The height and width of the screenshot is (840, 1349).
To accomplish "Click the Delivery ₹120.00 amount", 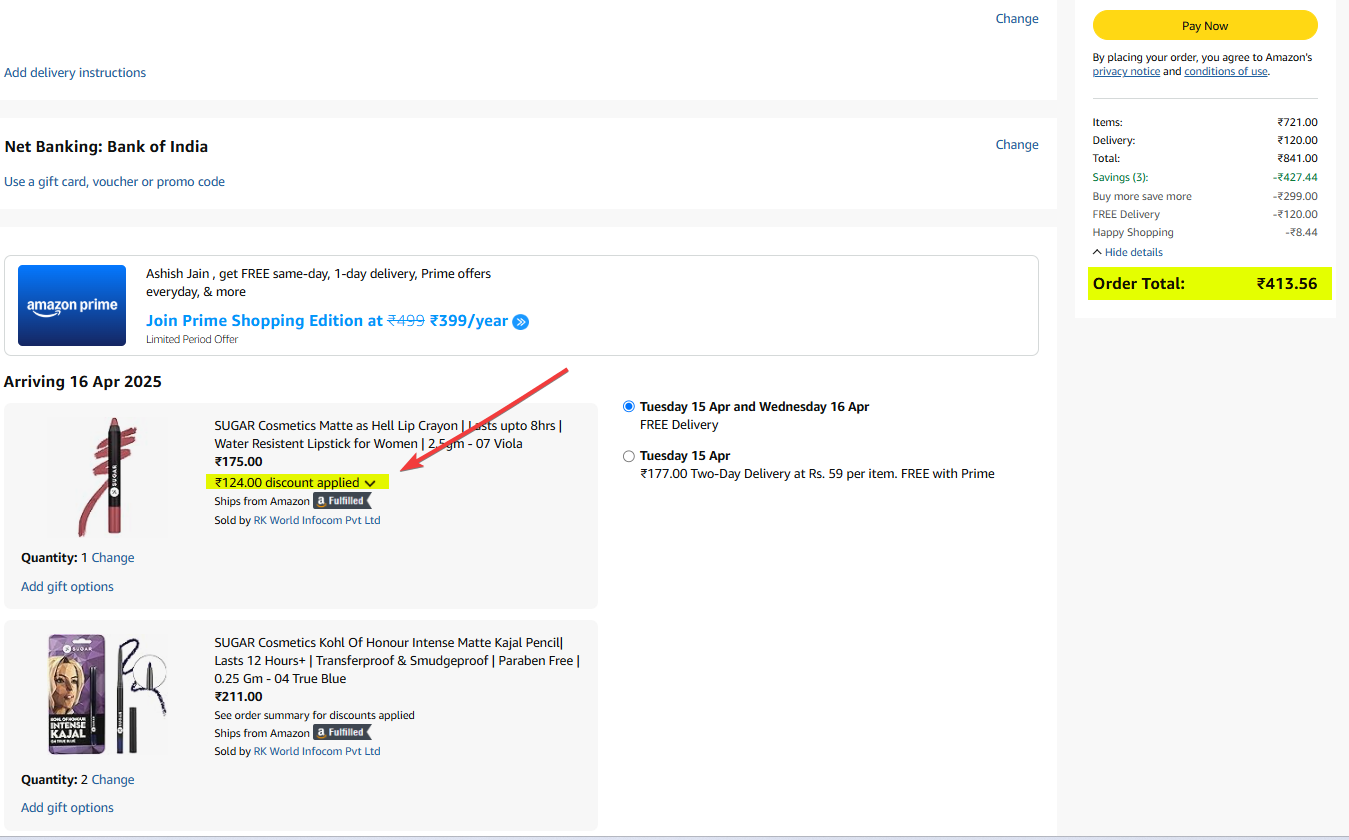I will 1297,141.
